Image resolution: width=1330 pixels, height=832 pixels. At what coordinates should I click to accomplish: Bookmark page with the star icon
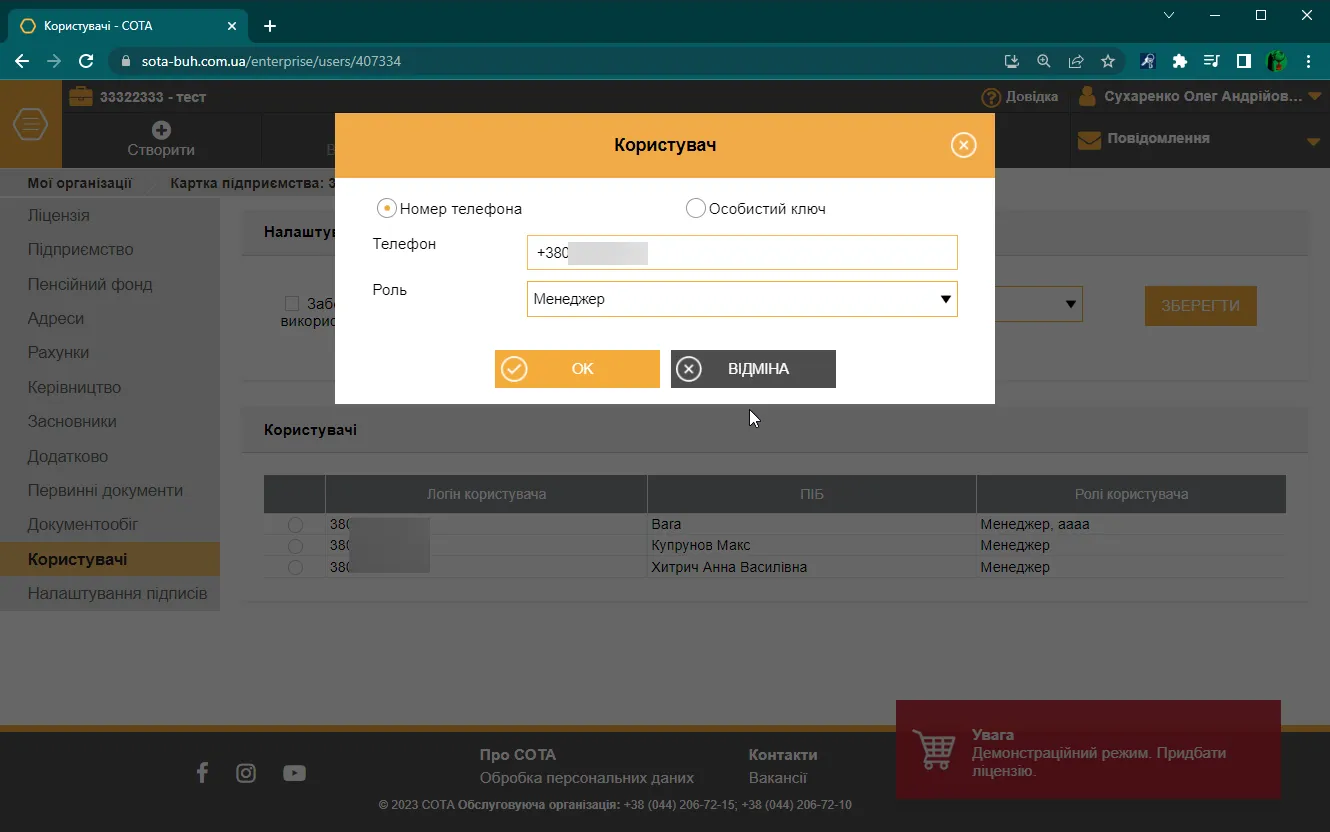click(1108, 61)
